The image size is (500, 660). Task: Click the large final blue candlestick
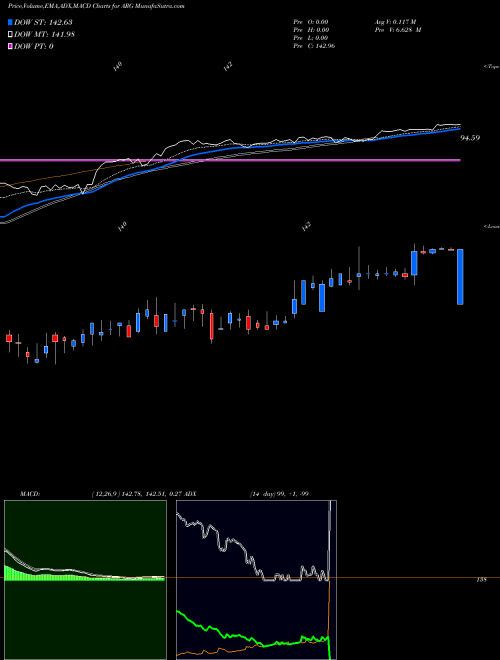(460, 277)
